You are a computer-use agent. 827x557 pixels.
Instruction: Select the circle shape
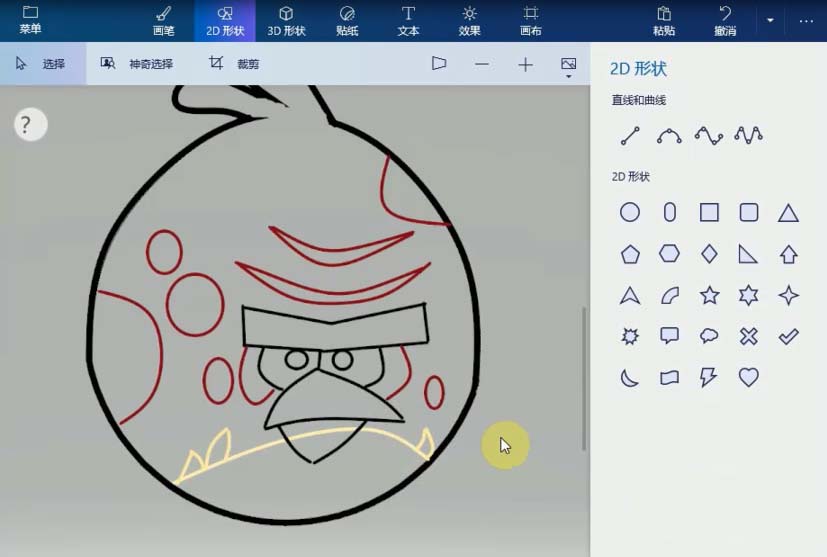[x=630, y=213]
